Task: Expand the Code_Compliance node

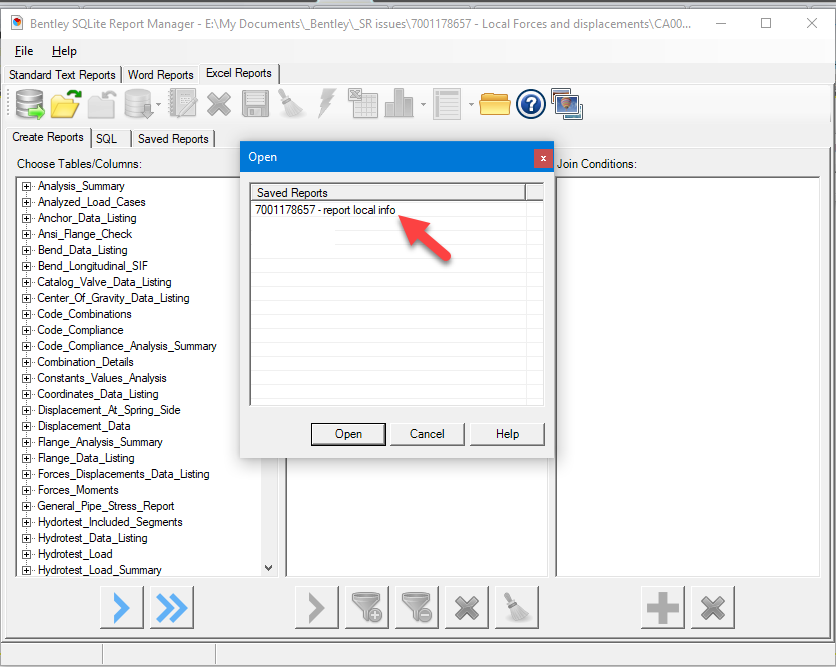Action: (x=26, y=330)
